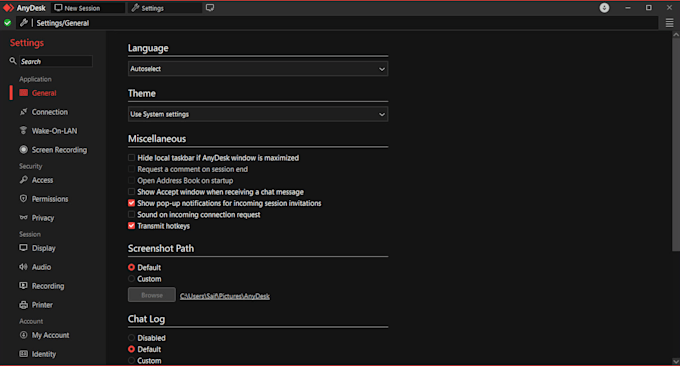Open the New Session tab

(88, 8)
